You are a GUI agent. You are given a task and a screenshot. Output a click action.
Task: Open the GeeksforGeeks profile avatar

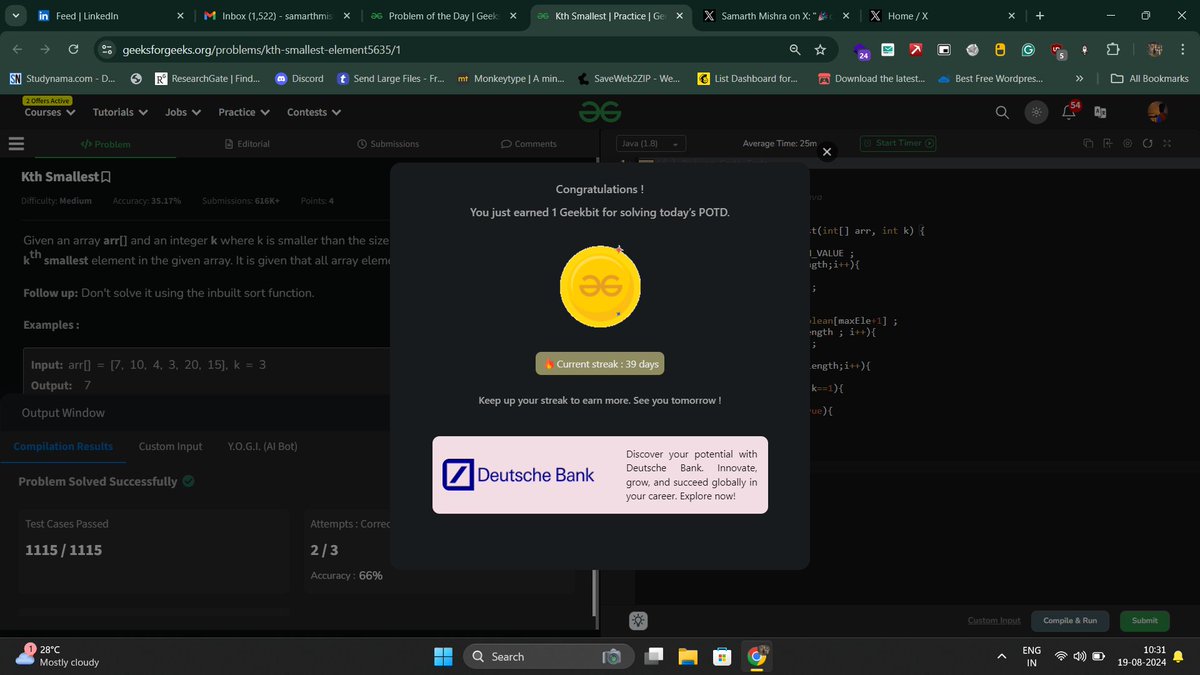click(1157, 111)
